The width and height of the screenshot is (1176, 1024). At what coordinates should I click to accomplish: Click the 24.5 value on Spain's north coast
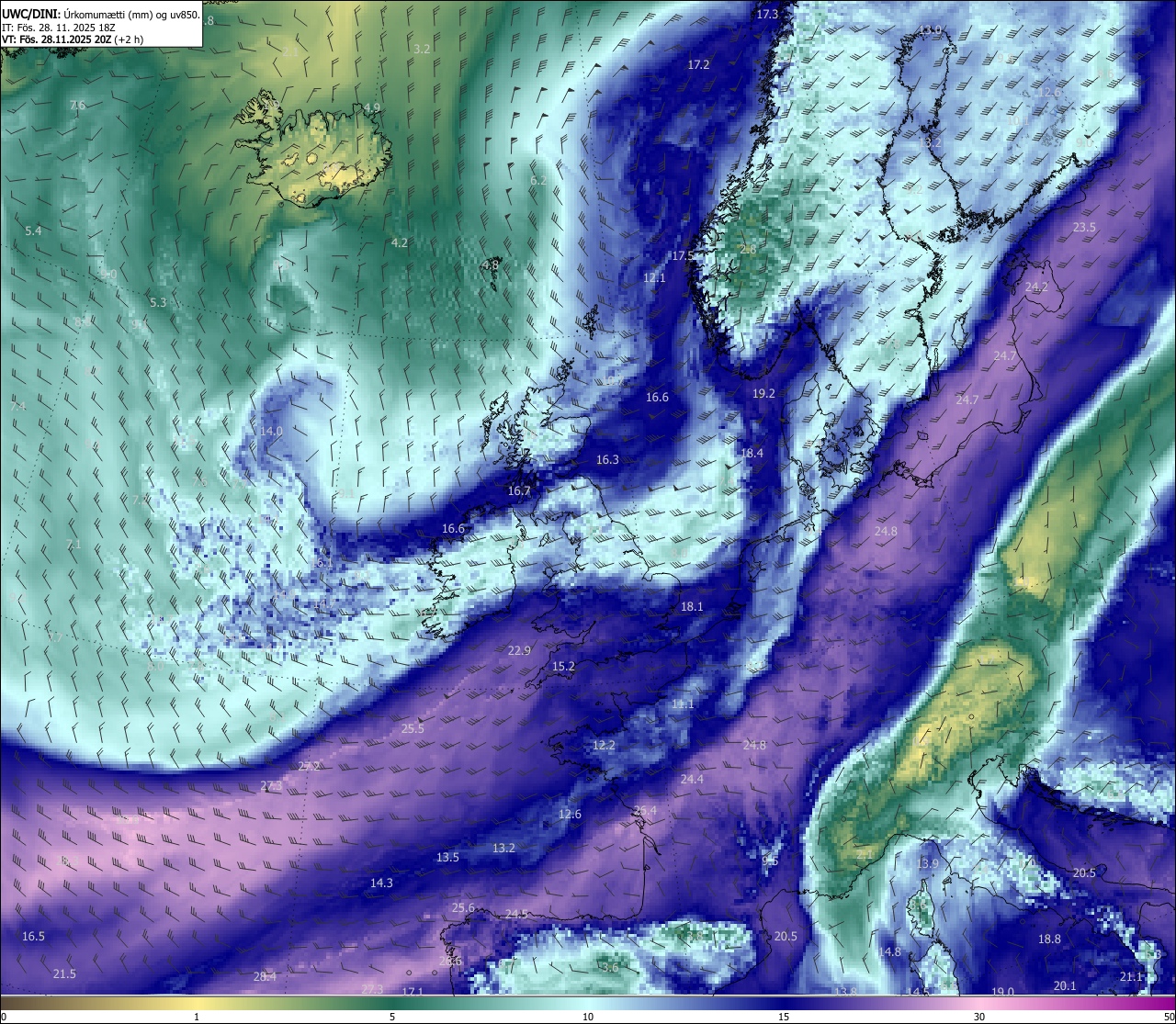[516, 914]
